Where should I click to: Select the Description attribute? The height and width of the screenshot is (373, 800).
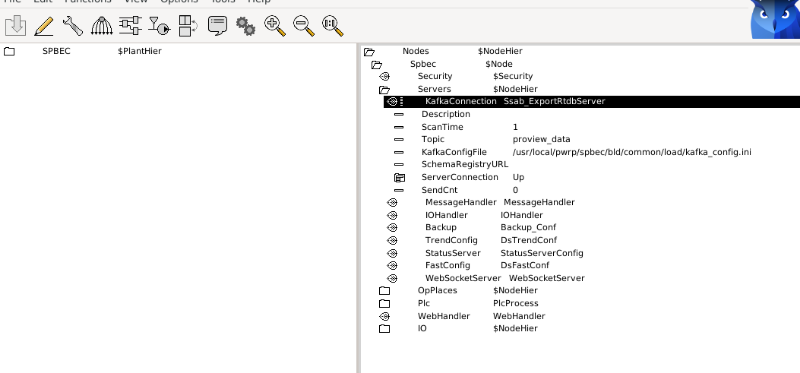click(445, 114)
